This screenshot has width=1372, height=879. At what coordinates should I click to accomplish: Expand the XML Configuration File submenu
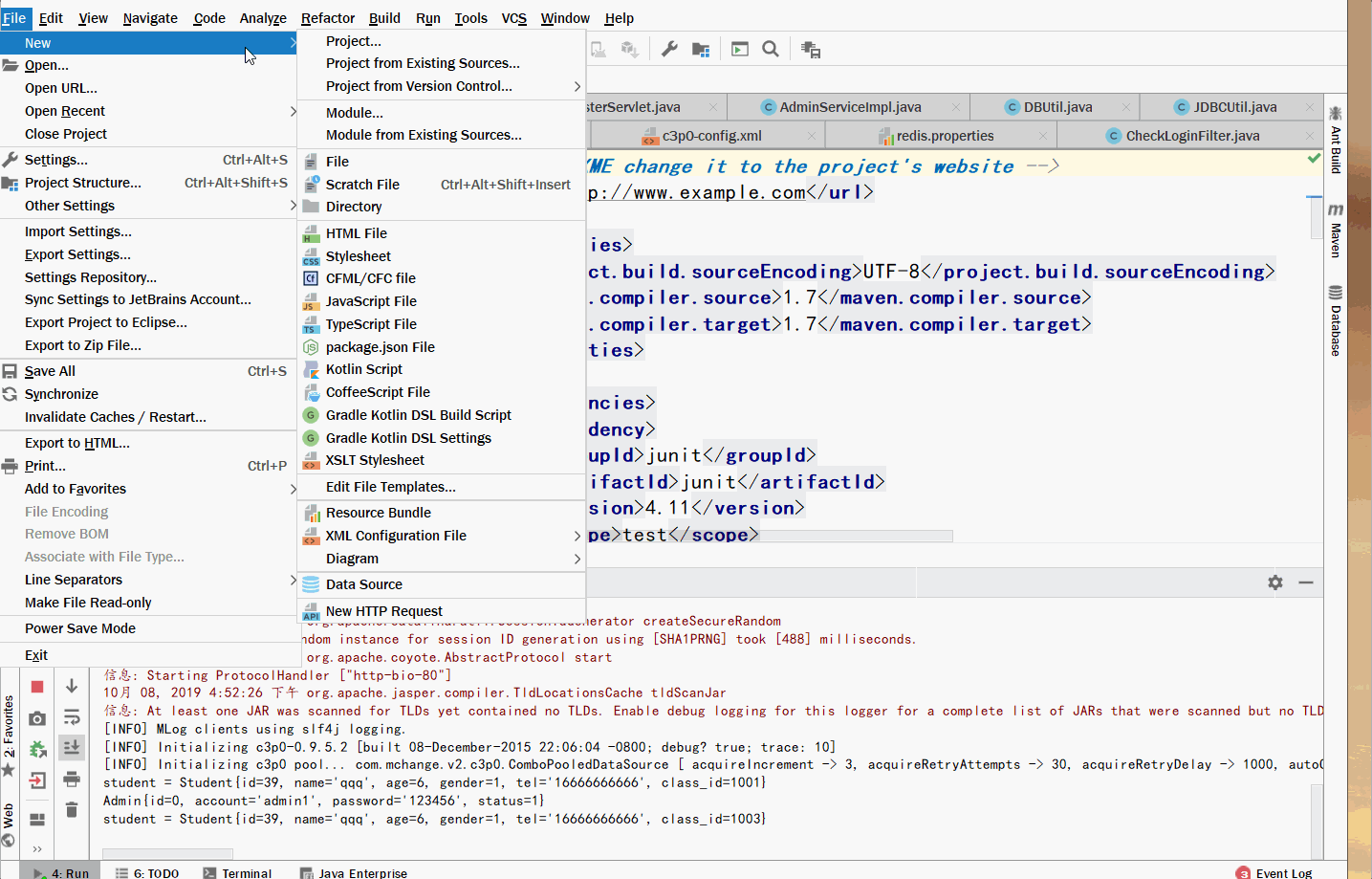click(x=577, y=536)
